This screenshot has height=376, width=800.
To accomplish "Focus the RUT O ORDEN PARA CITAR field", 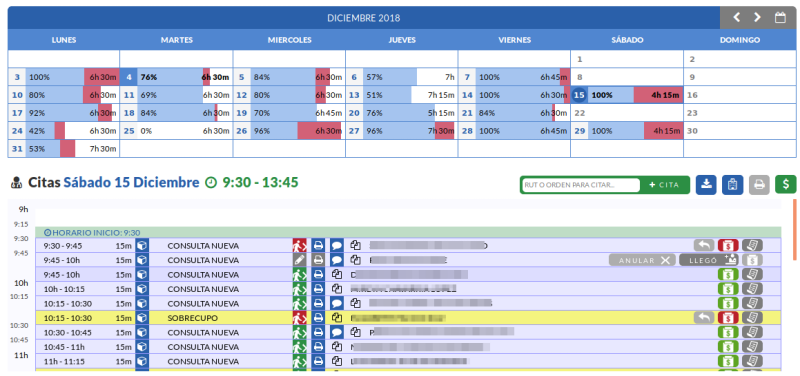I will pyautogui.click(x=581, y=185).
